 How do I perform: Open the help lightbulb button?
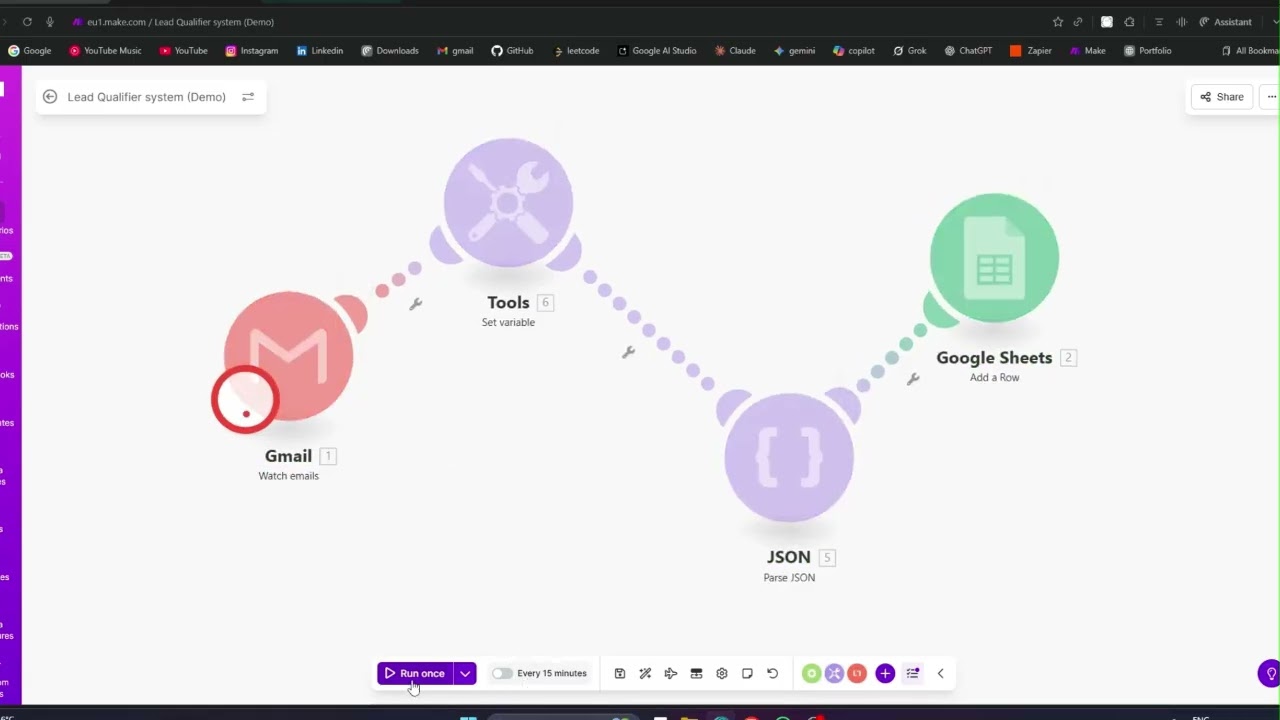pyautogui.click(x=1269, y=673)
